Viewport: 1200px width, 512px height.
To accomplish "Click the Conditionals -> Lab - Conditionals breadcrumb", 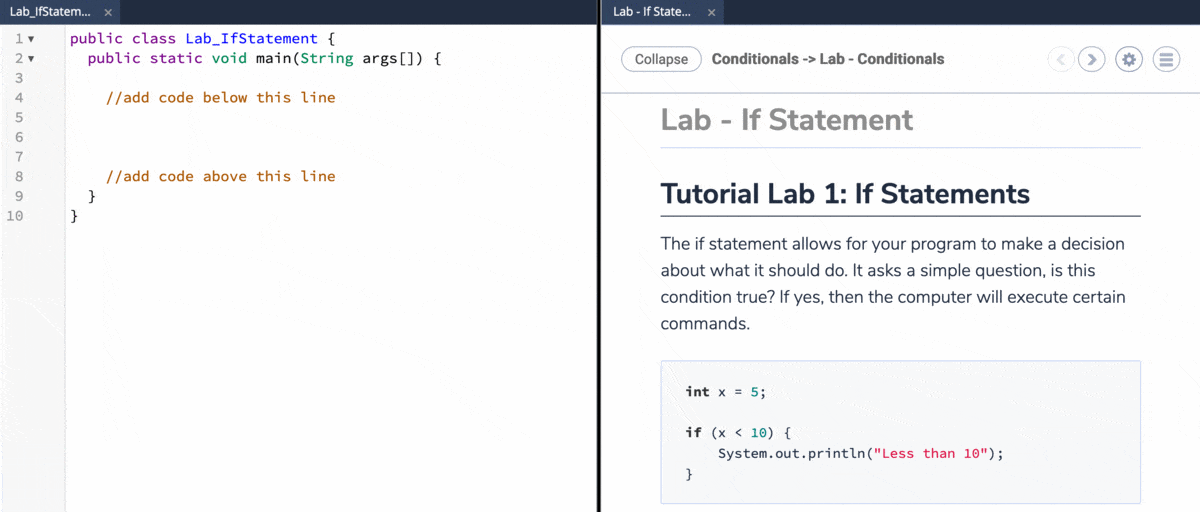I will click(x=827, y=59).
